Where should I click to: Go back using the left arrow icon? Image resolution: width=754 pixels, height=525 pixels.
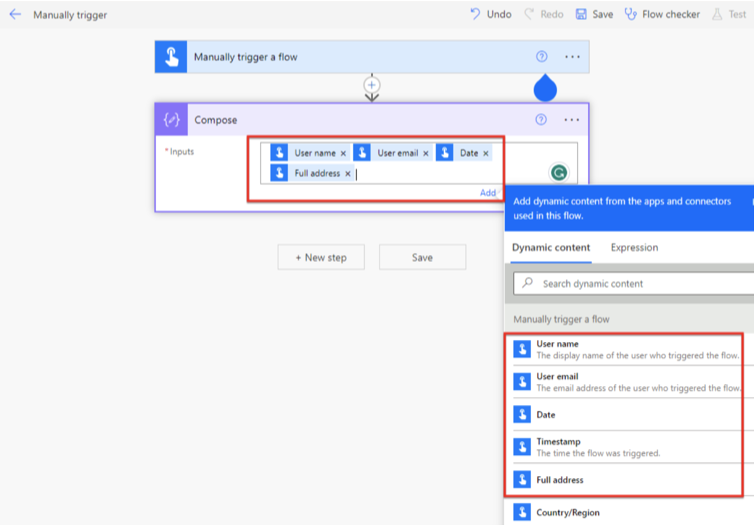[x=15, y=14]
